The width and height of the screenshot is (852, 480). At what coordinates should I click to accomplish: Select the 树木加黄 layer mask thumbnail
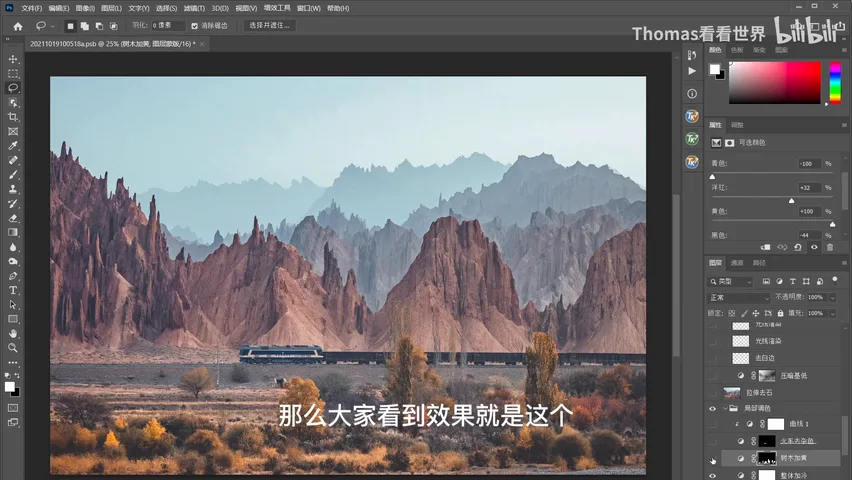click(767, 458)
